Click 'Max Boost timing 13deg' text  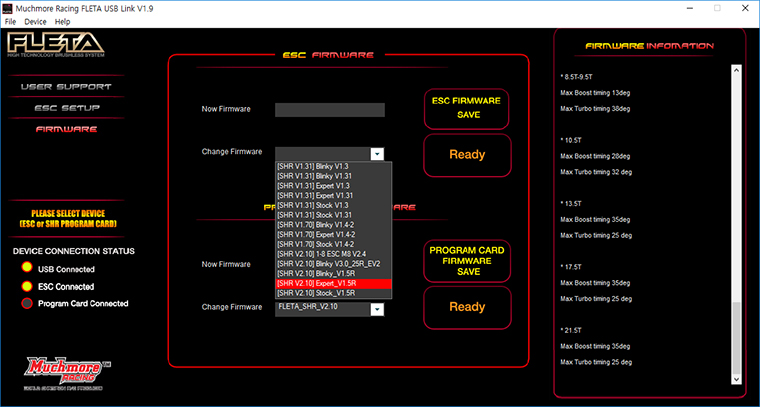click(x=595, y=93)
